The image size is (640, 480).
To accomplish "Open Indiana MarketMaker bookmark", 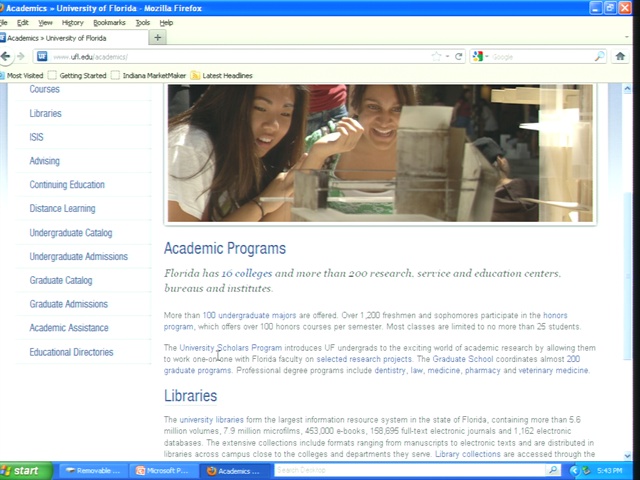I will tap(149, 76).
